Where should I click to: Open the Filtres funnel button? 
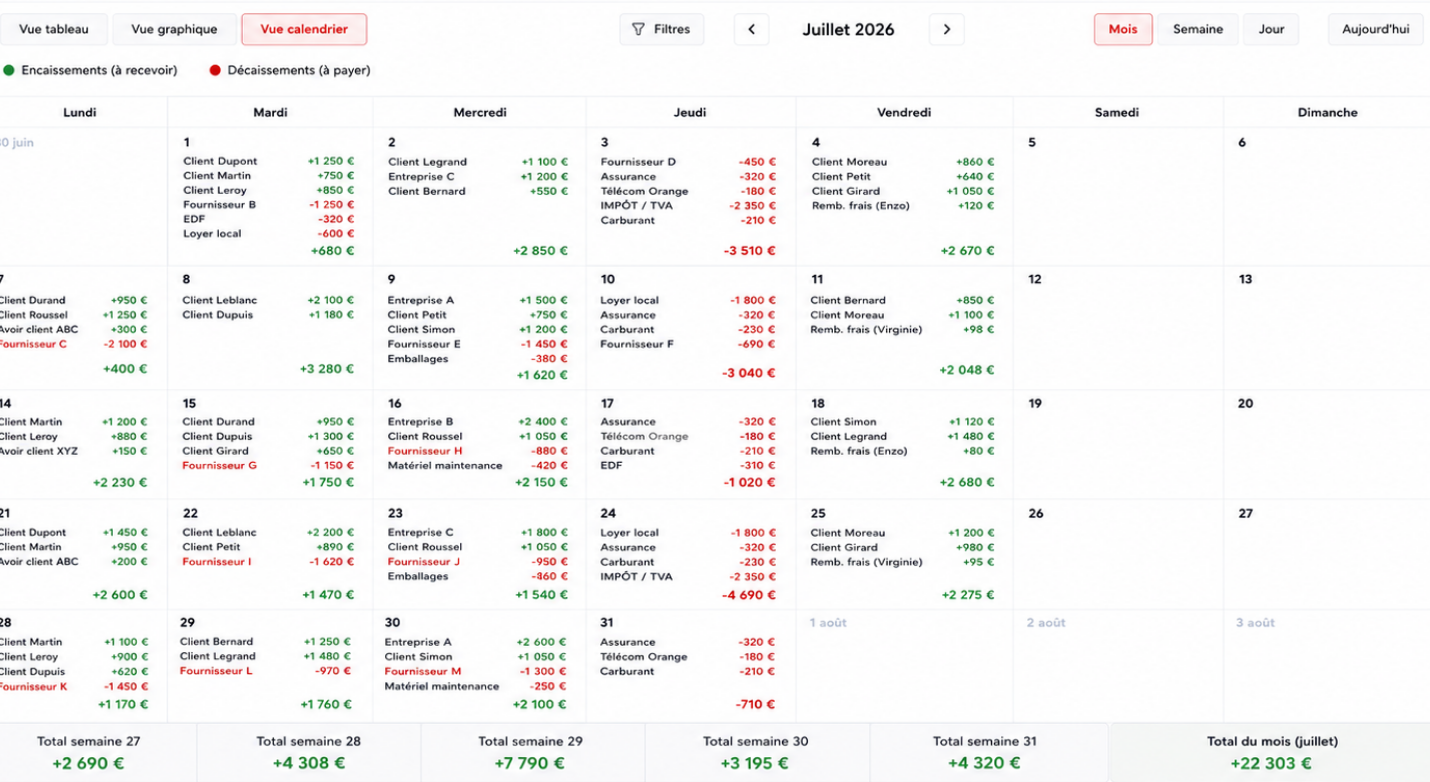click(662, 30)
